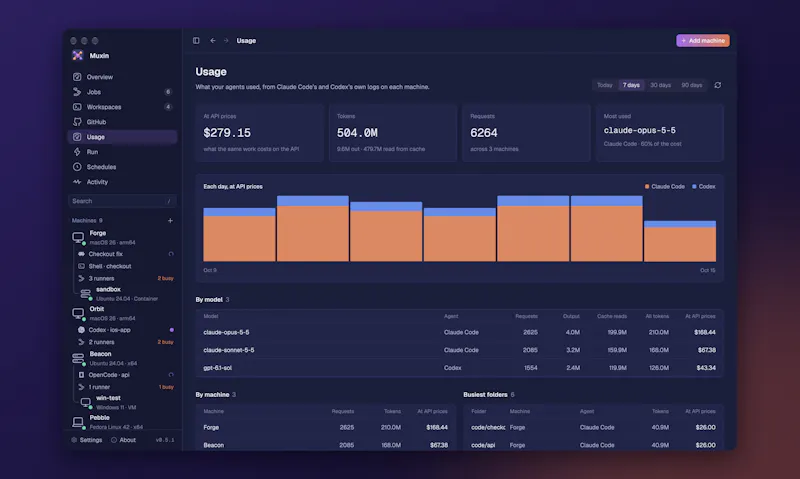Select the win-test VM
This screenshot has height=479, width=800.
(128, 402)
